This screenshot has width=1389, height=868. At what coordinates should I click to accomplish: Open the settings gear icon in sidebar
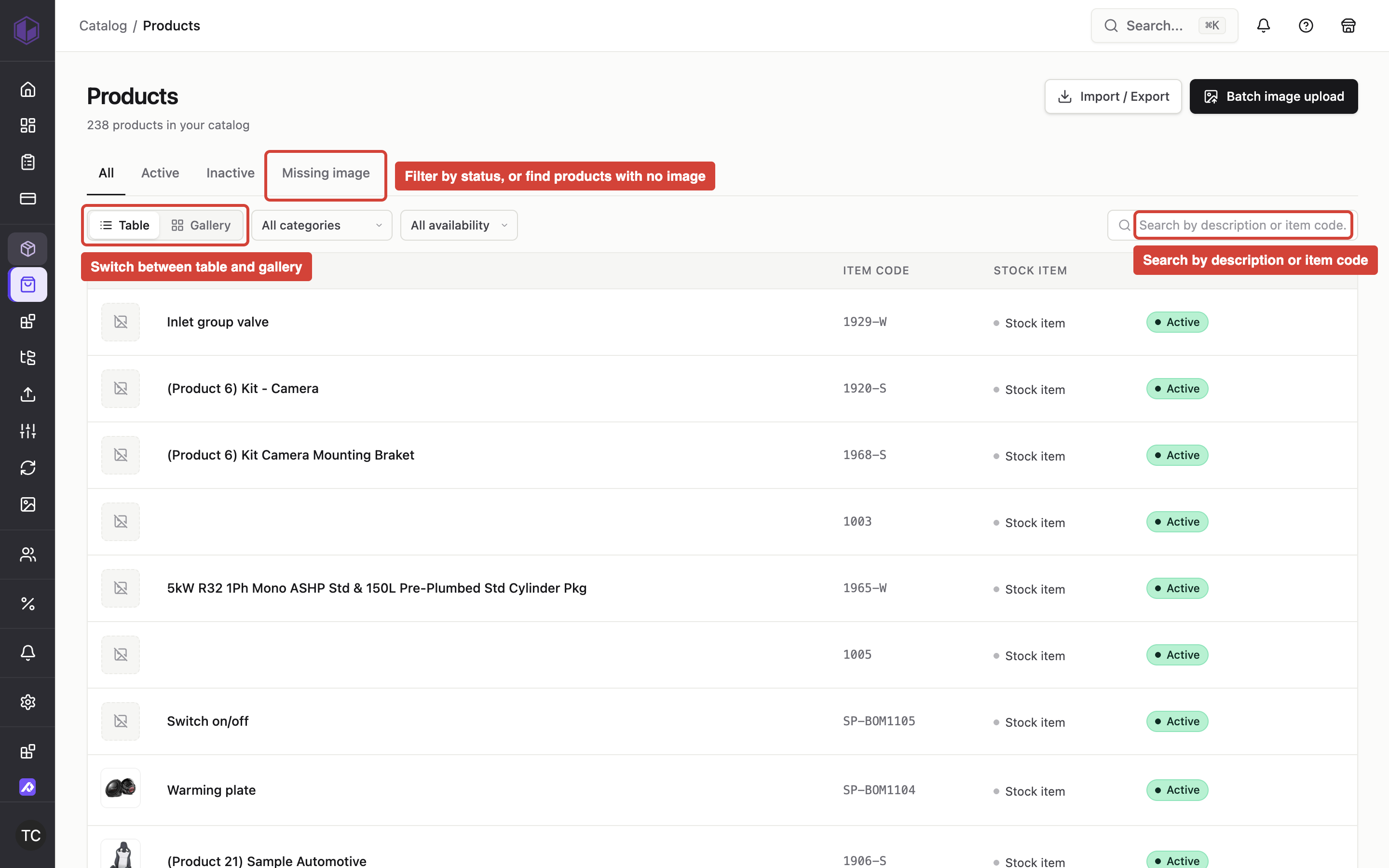[x=27, y=702]
